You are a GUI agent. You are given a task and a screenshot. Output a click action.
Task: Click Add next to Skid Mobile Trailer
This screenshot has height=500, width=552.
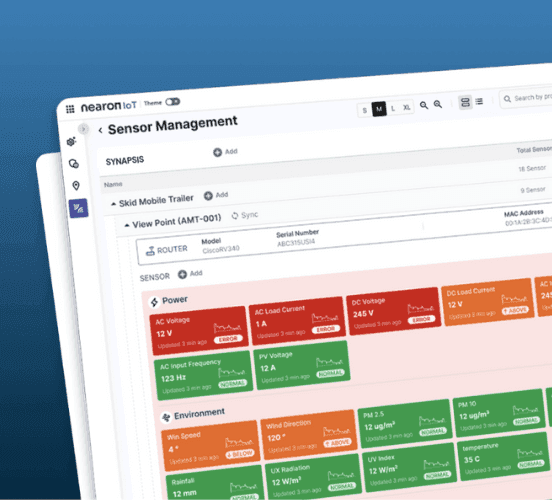tap(216, 195)
